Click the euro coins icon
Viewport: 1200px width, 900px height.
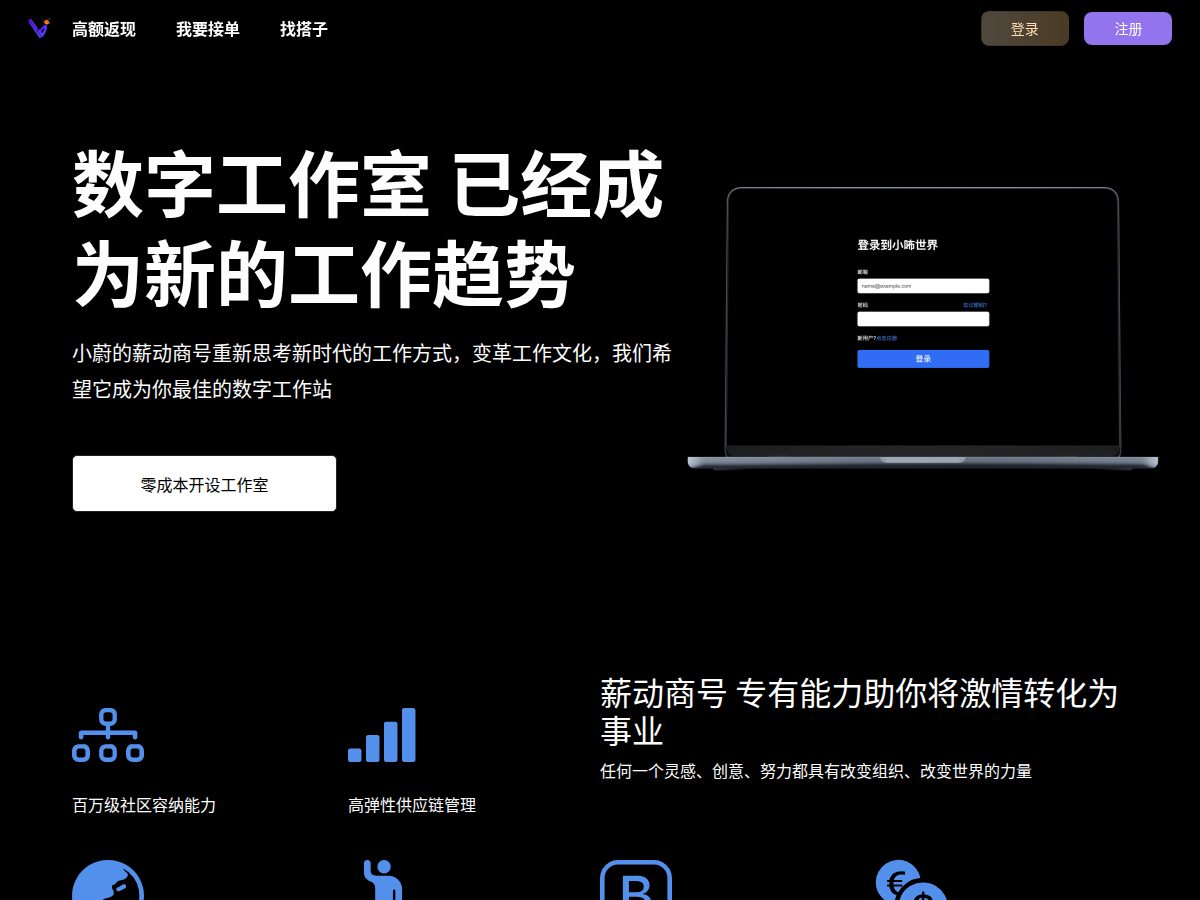(911, 881)
